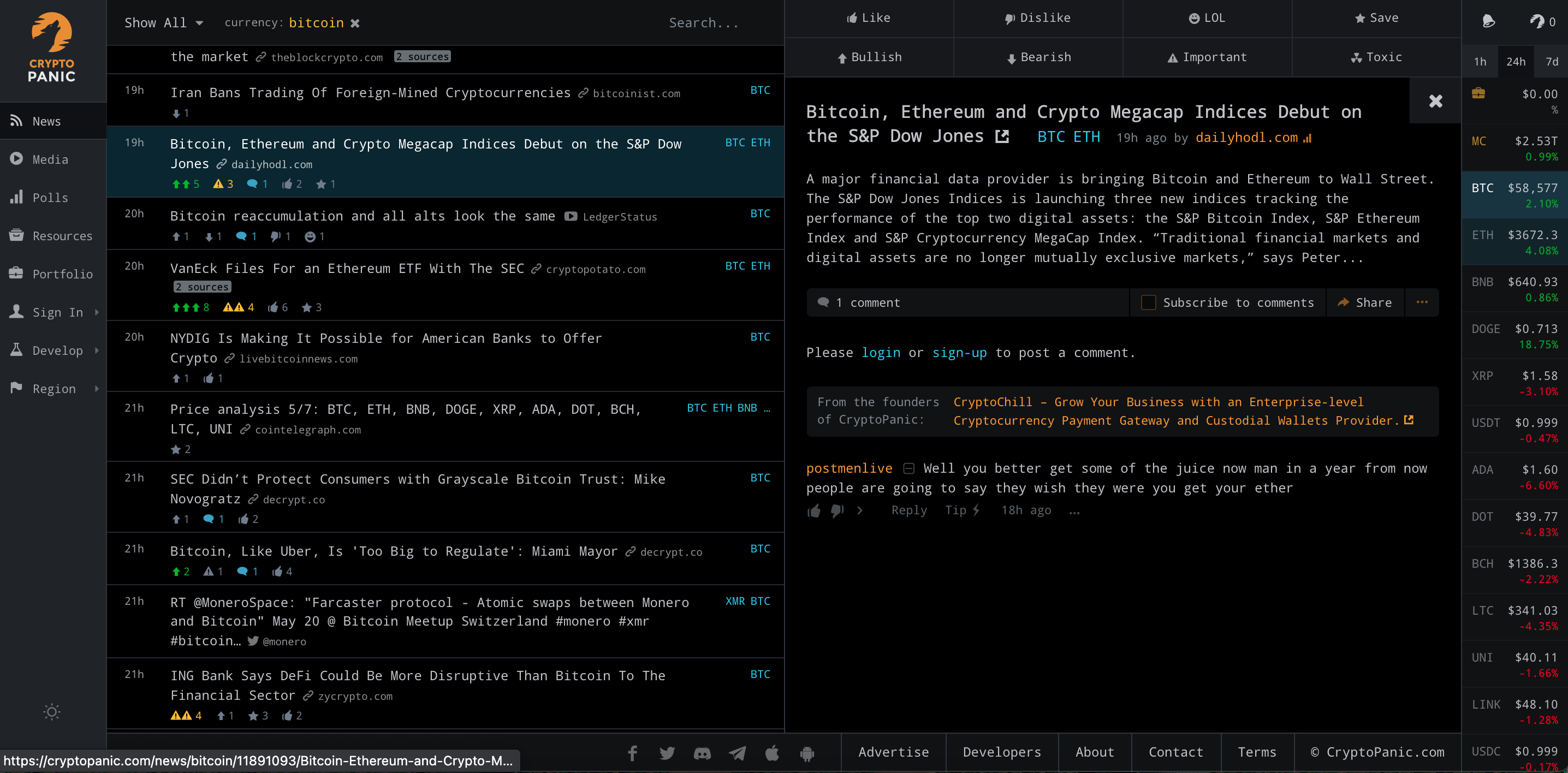Open article in new tab icon
Screen dimensions: 1568x773
[x=1002, y=136]
